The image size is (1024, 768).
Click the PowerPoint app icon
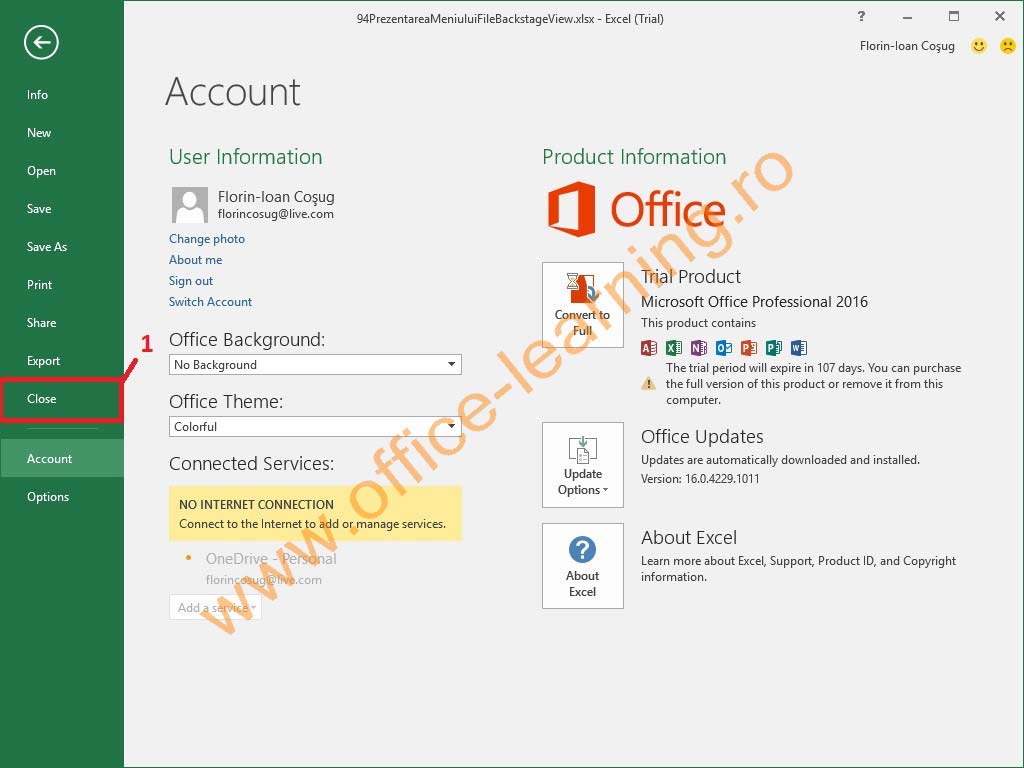point(748,347)
